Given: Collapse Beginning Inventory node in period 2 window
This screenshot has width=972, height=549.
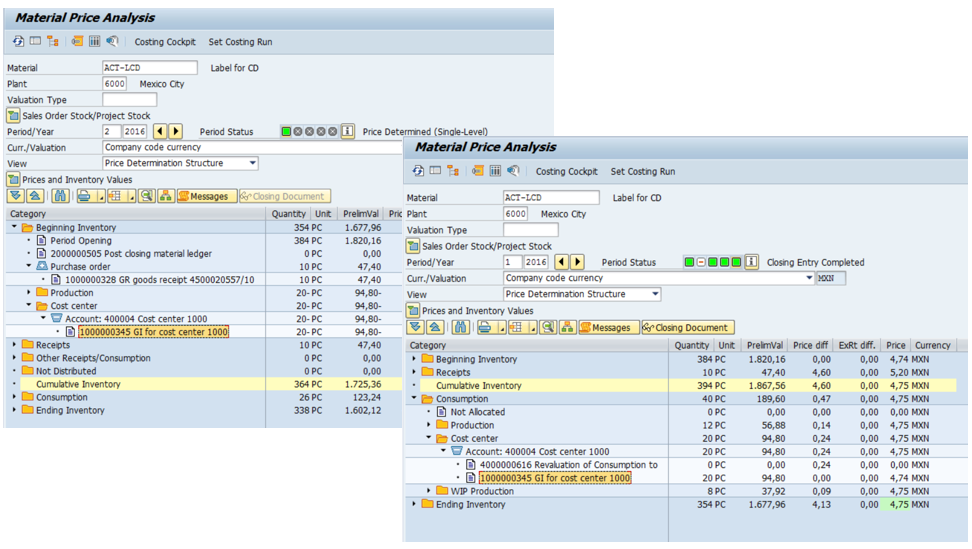Looking at the screenshot, I should [x=14, y=227].
